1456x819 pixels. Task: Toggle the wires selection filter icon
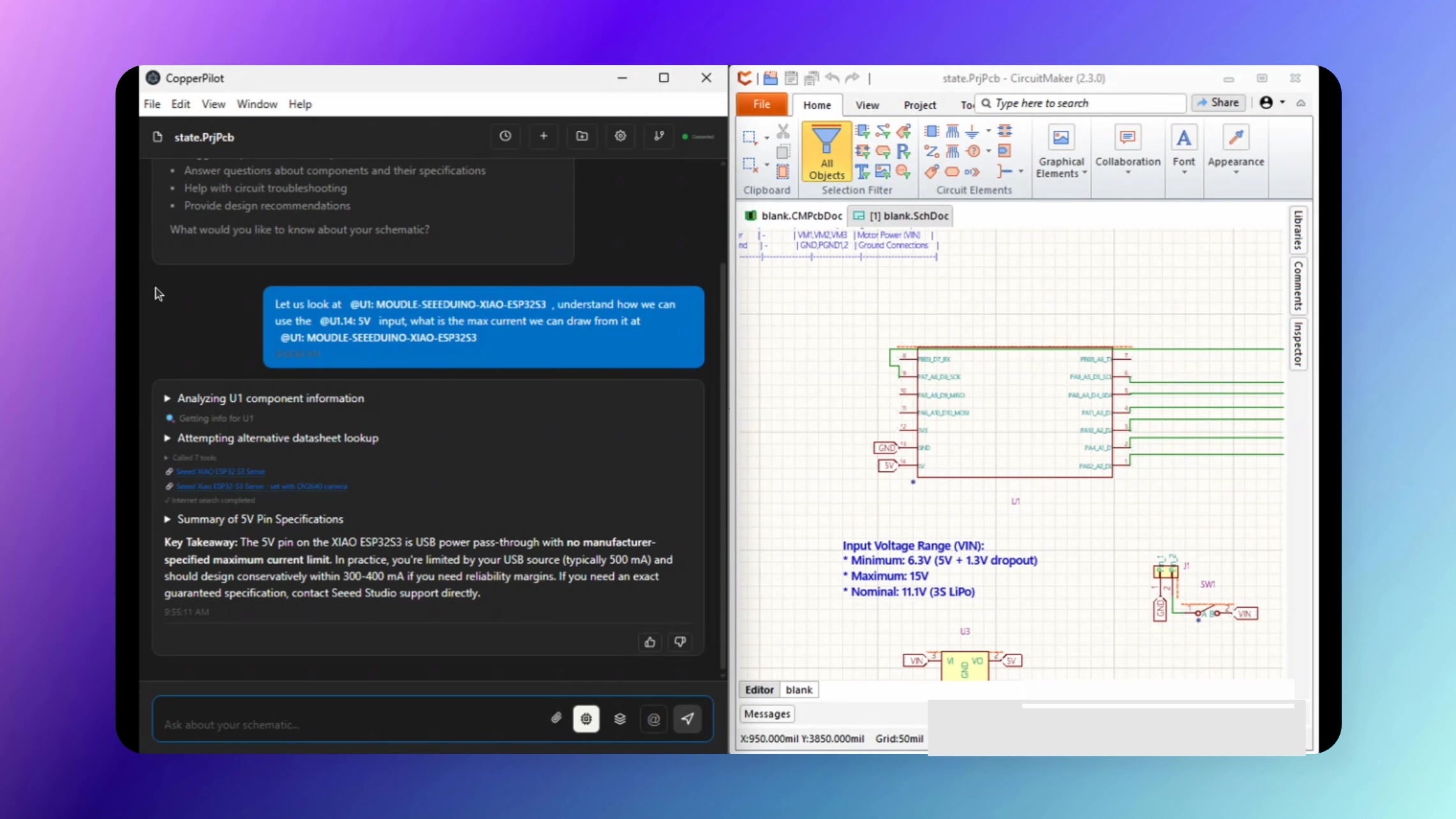(x=883, y=131)
